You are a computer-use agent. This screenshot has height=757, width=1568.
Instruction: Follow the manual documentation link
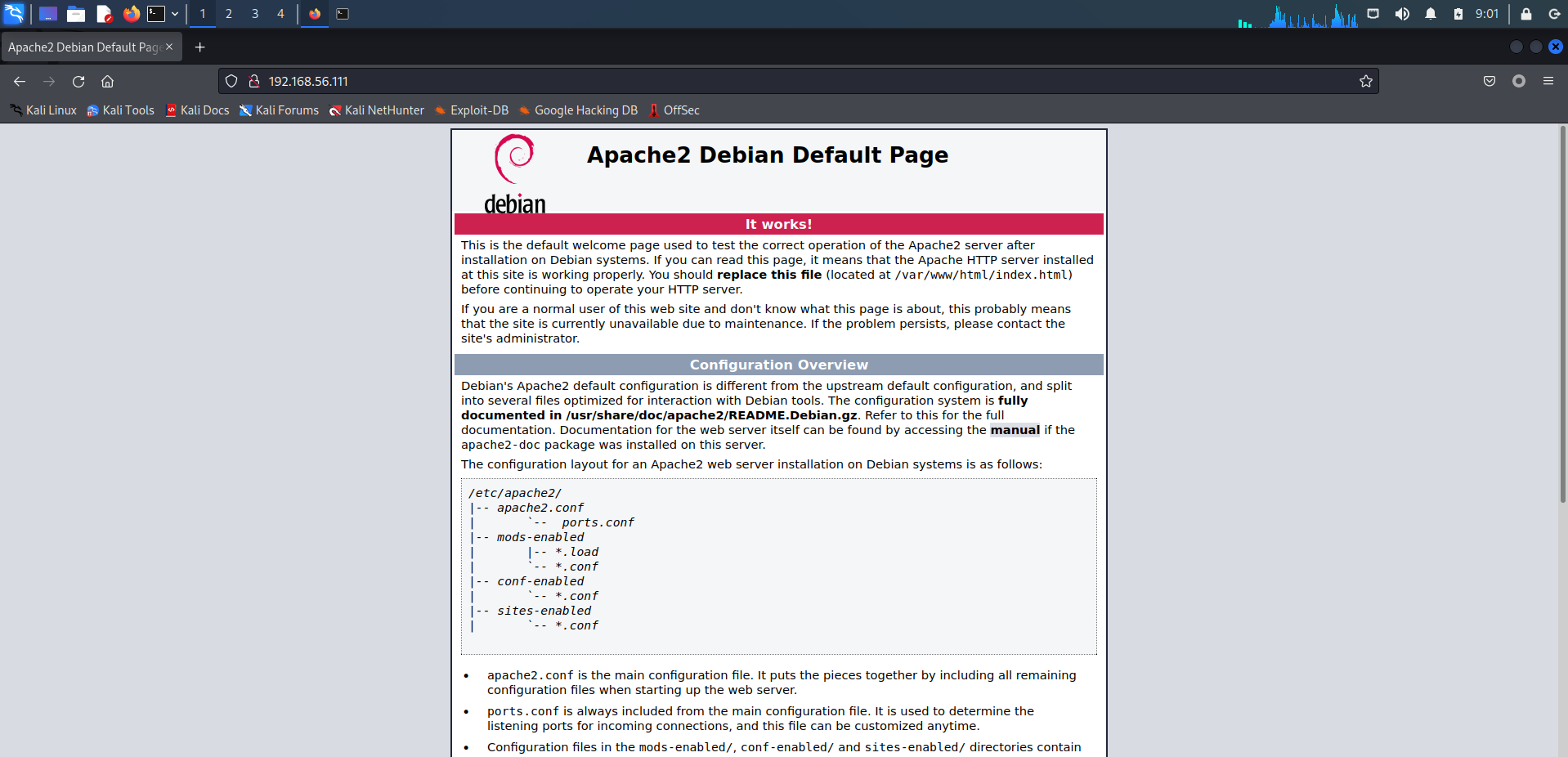[1015, 430]
